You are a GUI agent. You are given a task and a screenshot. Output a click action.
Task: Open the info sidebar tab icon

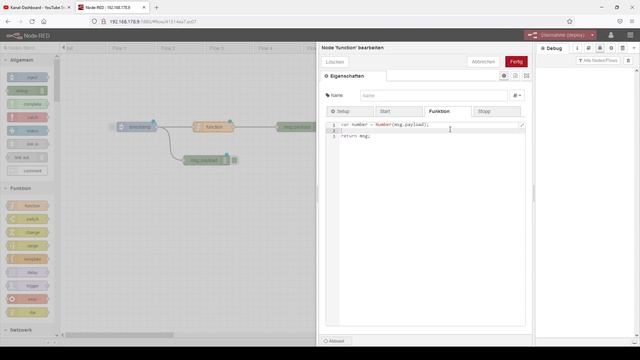coord(577,48)
